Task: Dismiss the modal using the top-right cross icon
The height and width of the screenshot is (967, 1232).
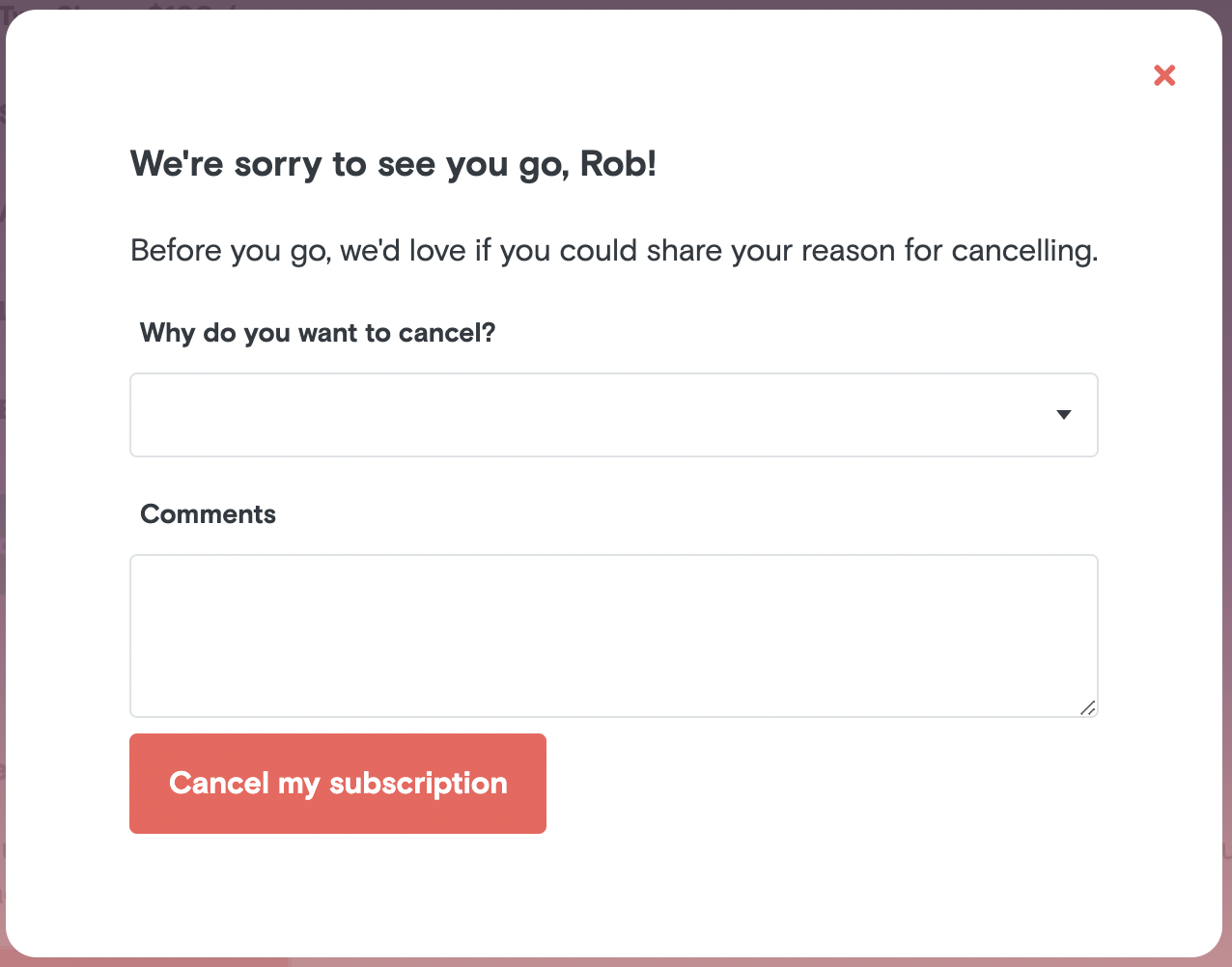Action: [x=1164, y=75]
